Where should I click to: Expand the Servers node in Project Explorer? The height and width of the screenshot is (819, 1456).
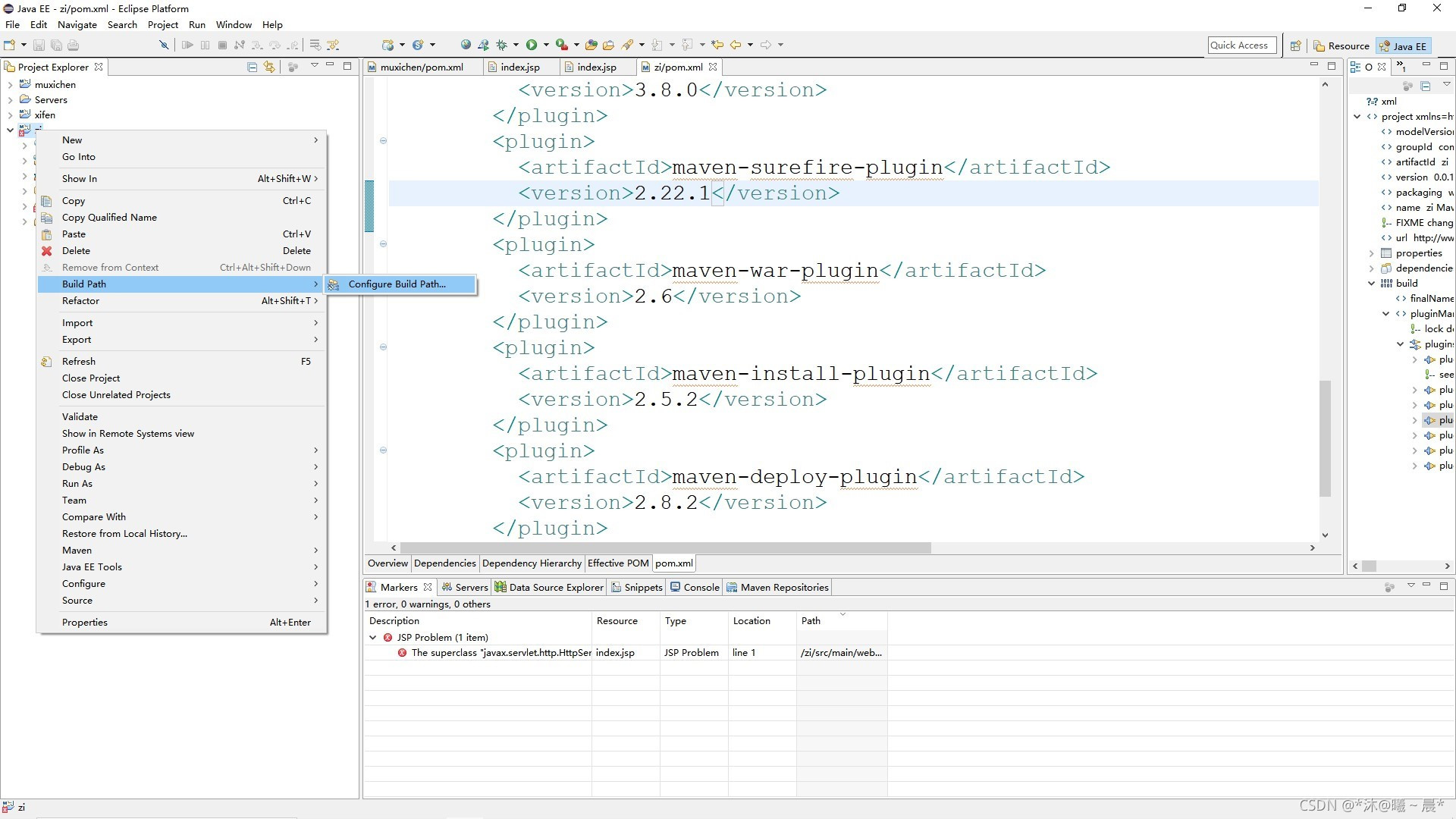pos(11,99)
